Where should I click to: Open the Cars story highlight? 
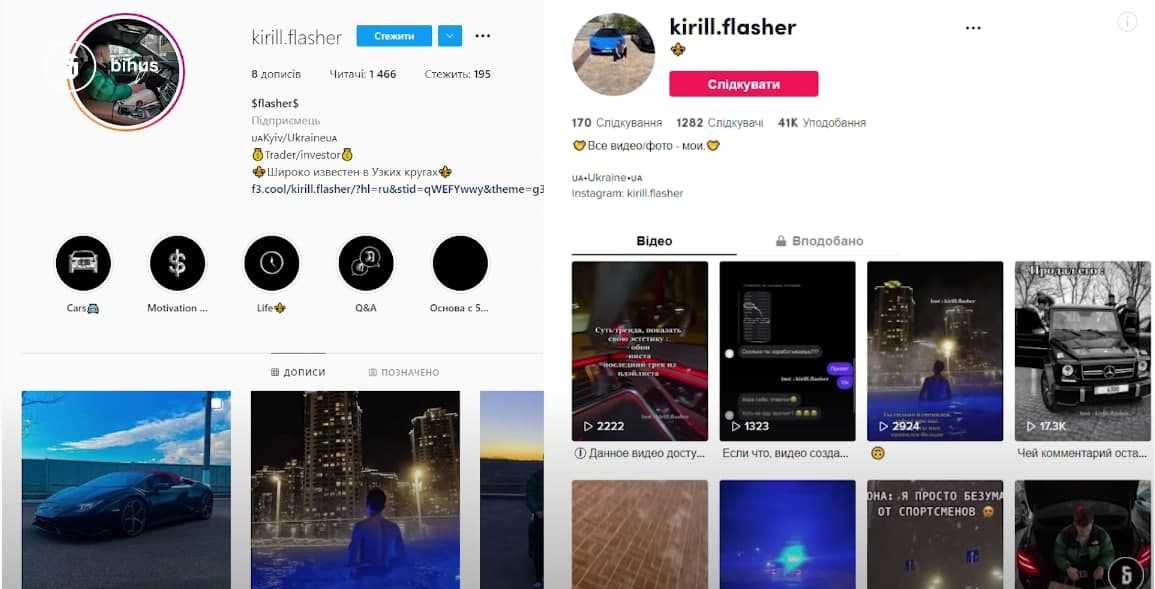83,264
